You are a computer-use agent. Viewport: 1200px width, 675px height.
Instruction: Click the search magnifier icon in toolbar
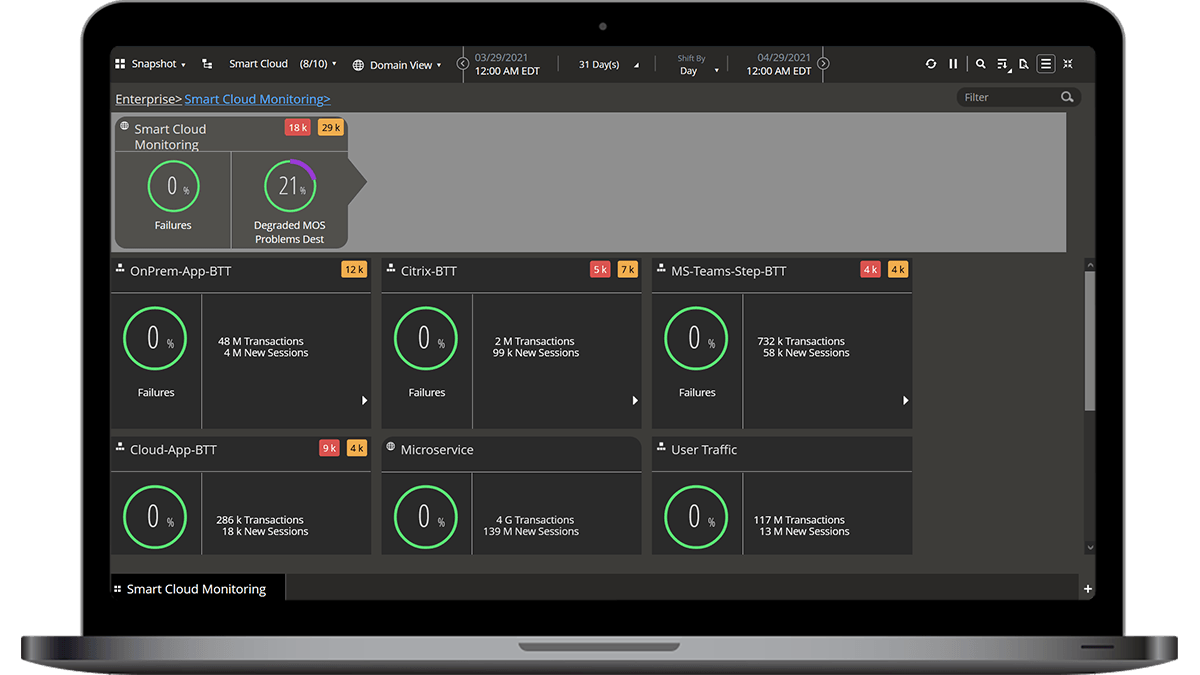(980, 64)
